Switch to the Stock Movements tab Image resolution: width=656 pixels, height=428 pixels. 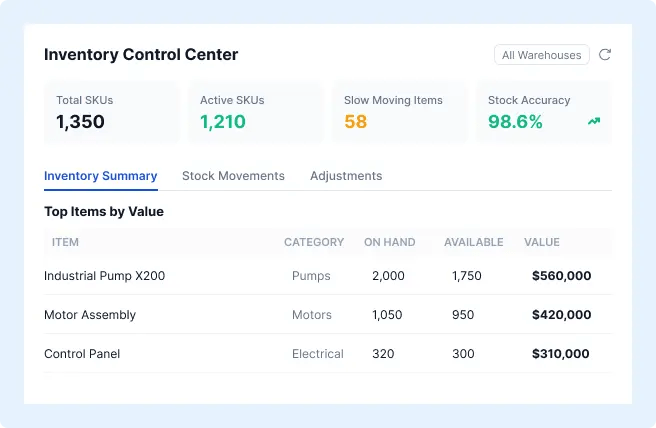[233, 176]
